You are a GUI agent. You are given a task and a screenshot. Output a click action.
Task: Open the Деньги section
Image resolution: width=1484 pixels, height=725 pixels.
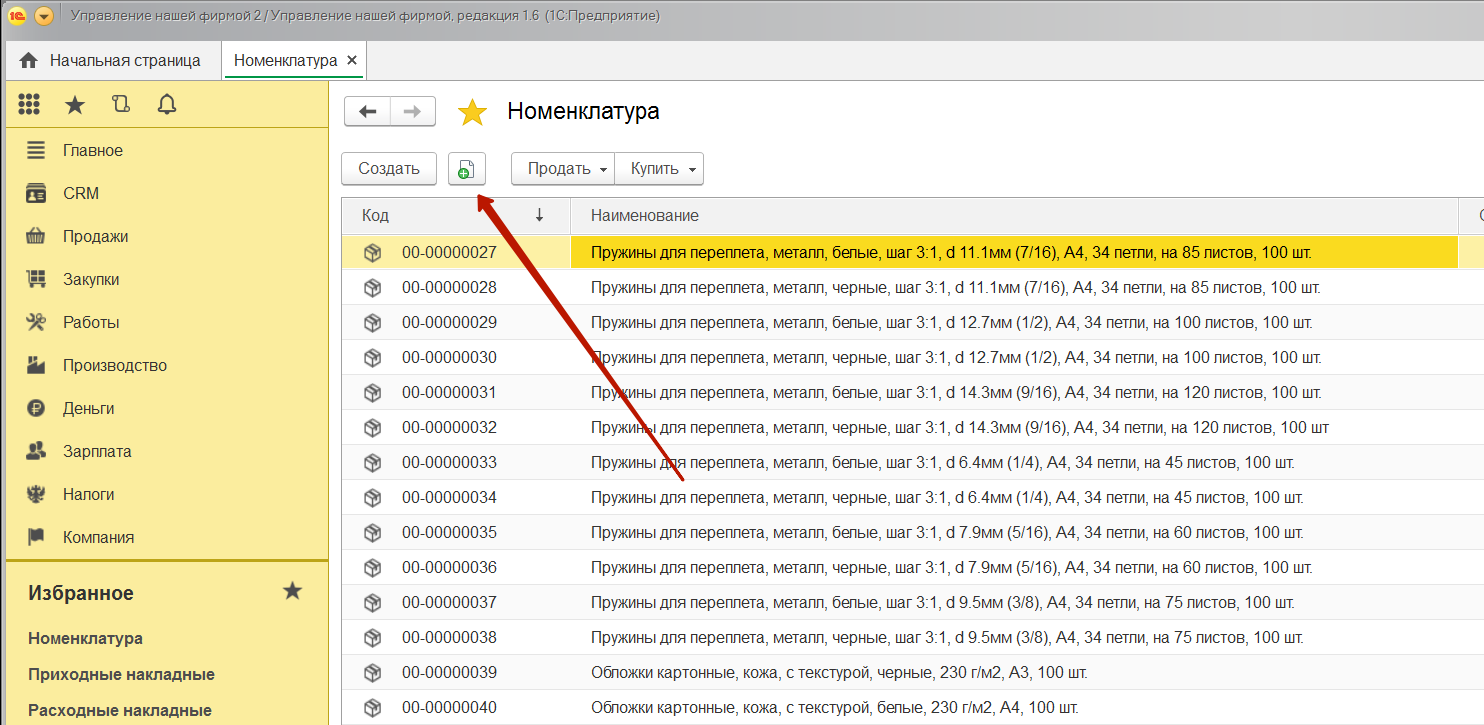click(88, 409)
